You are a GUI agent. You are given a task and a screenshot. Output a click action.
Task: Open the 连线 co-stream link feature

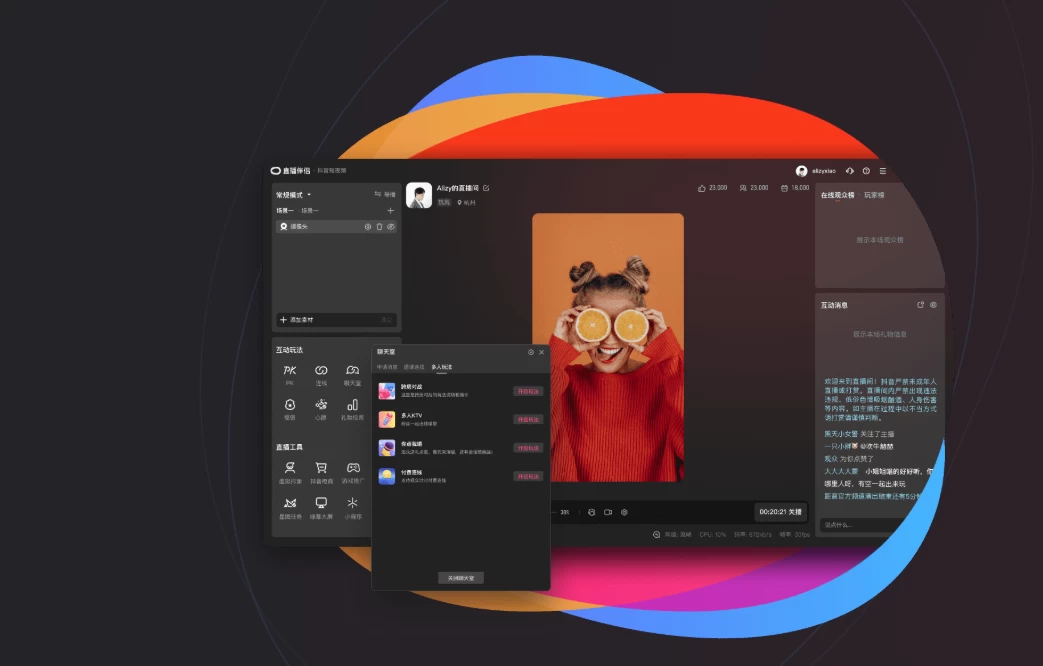pos(321,375)
